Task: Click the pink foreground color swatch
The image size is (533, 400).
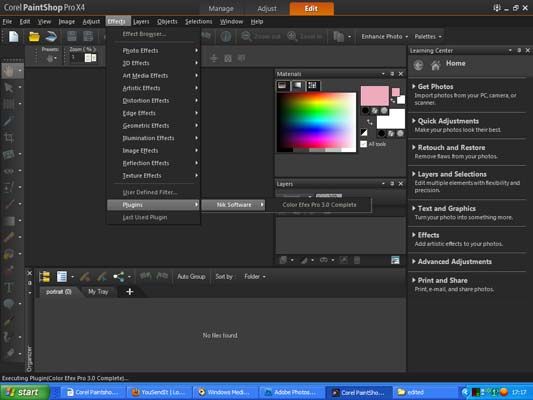Action: 375,96
